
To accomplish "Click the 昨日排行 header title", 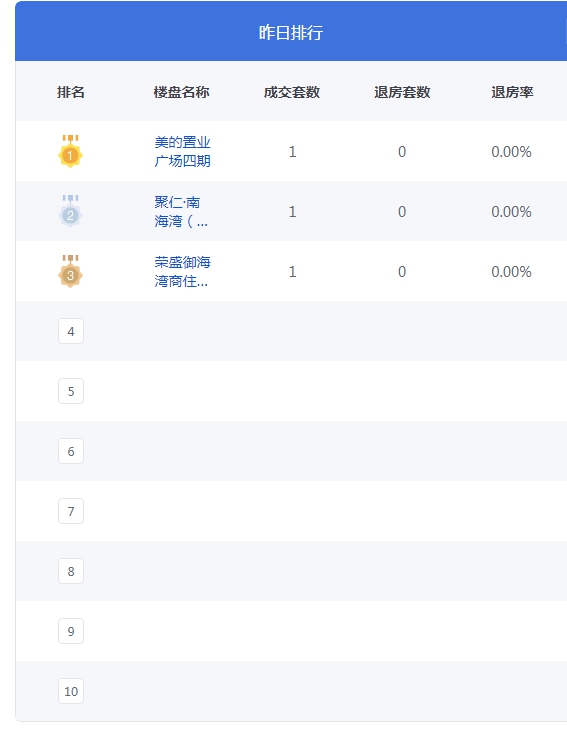I will (x=290, y=33).
